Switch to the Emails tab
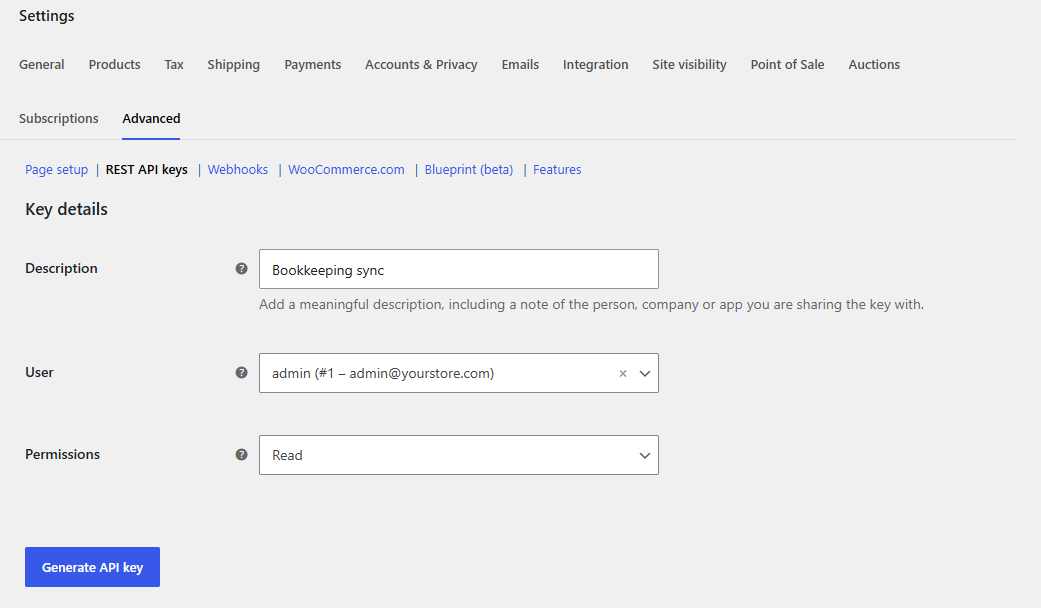This screenshot has width=1041, height=608. tap(520, 64)
